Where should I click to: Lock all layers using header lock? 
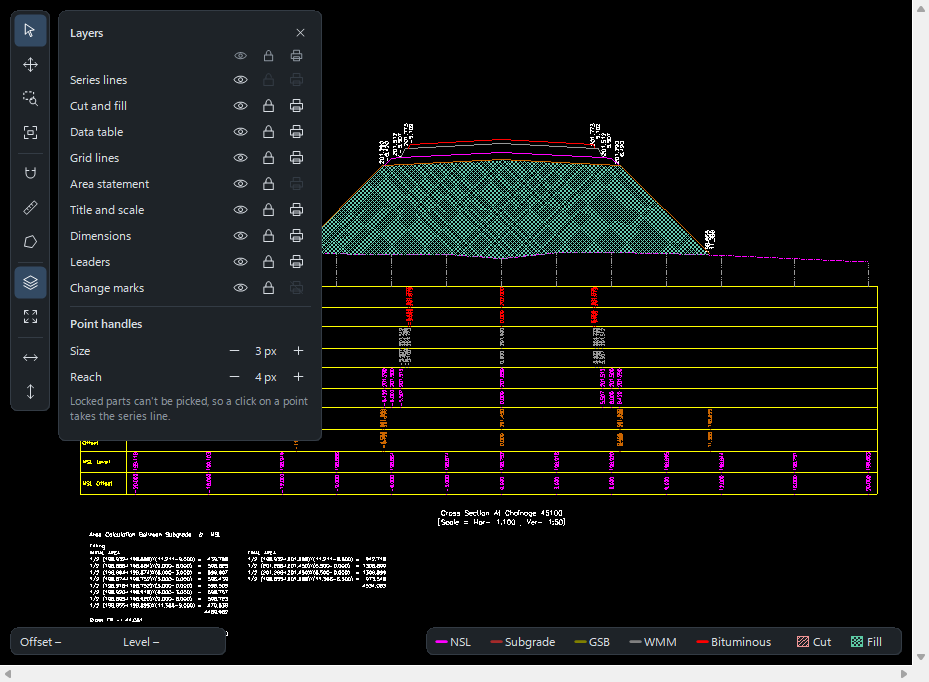coord(268,56)
